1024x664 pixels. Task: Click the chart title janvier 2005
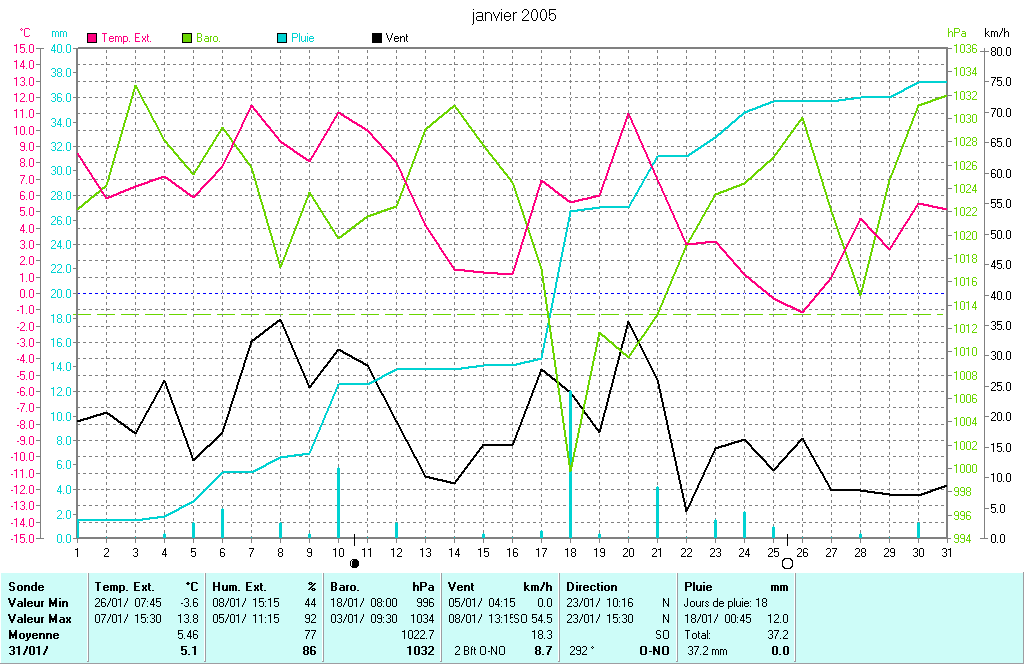pyautogui.click(x=514, y=15)
